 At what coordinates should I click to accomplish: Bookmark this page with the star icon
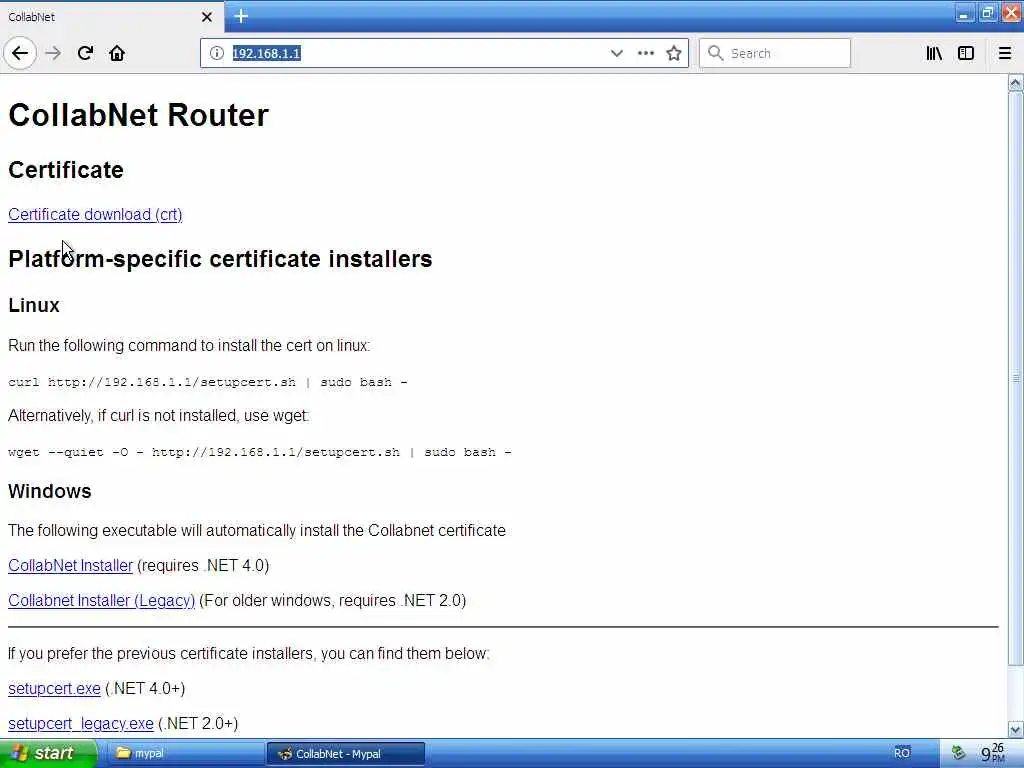674,53
